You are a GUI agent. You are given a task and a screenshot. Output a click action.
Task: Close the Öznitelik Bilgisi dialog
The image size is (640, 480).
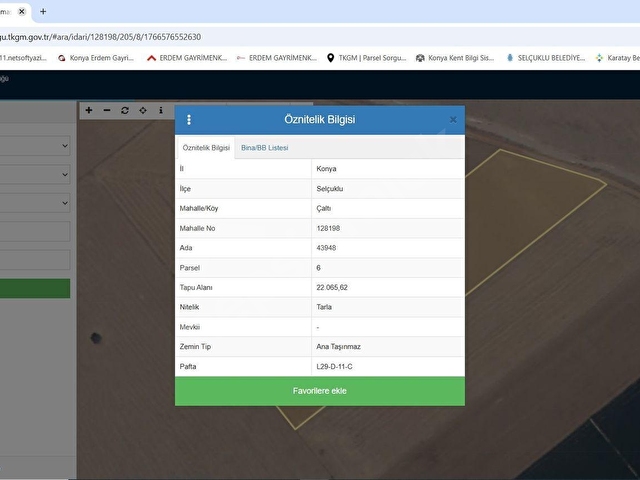453,120
